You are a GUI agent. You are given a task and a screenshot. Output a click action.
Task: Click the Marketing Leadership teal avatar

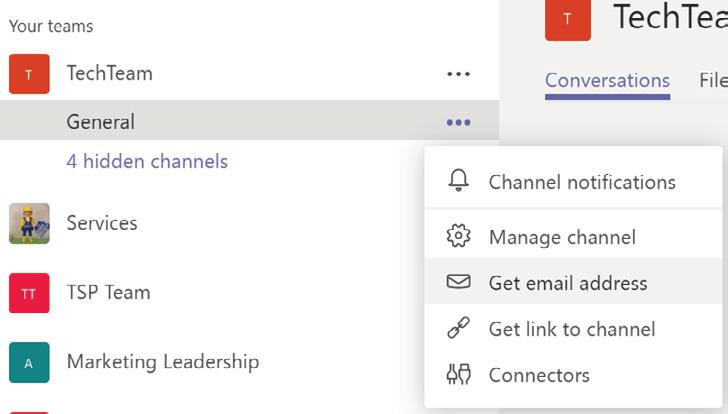point(29,362)
